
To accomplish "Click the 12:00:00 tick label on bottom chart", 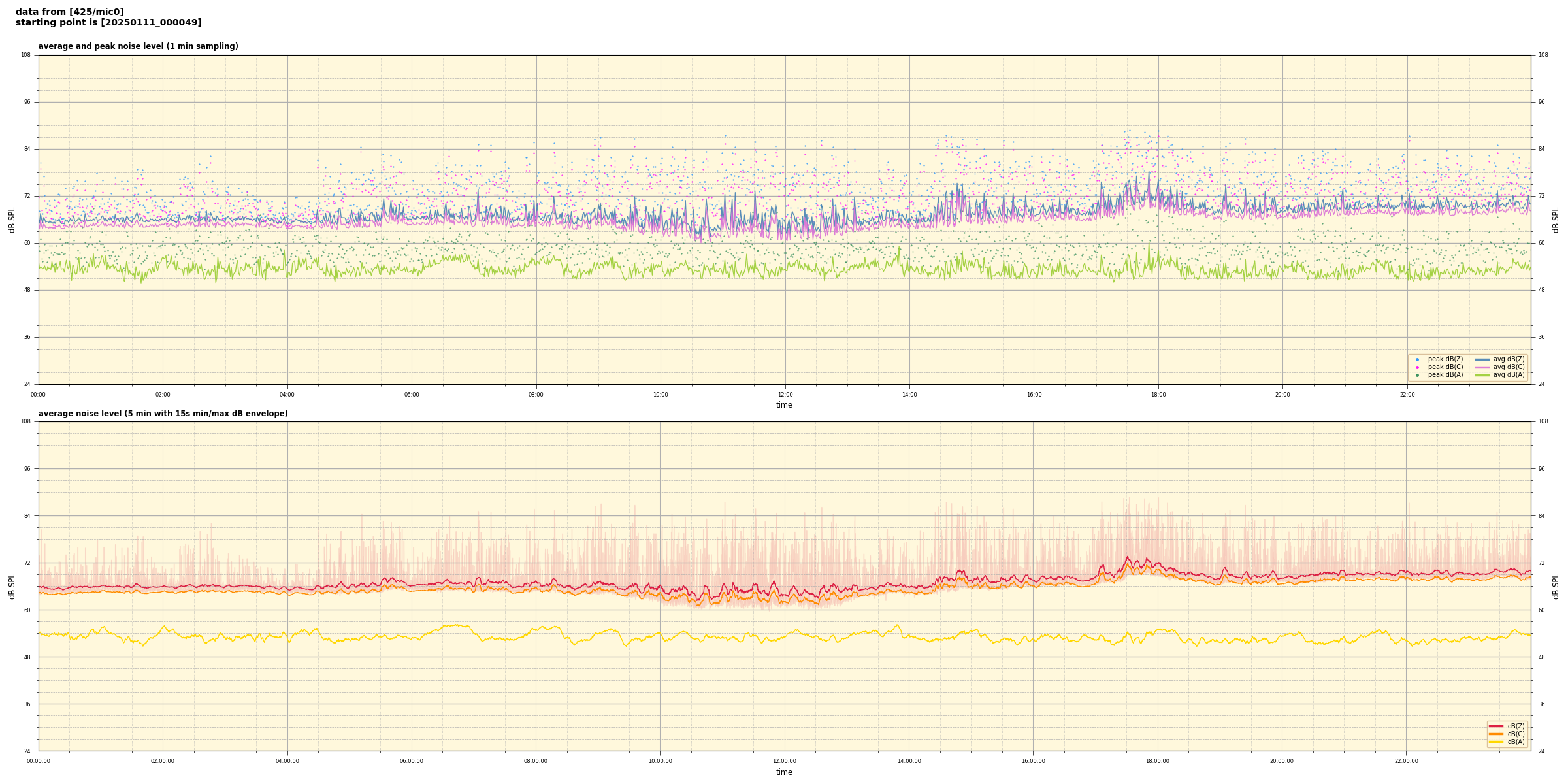I will click(785, 761).
